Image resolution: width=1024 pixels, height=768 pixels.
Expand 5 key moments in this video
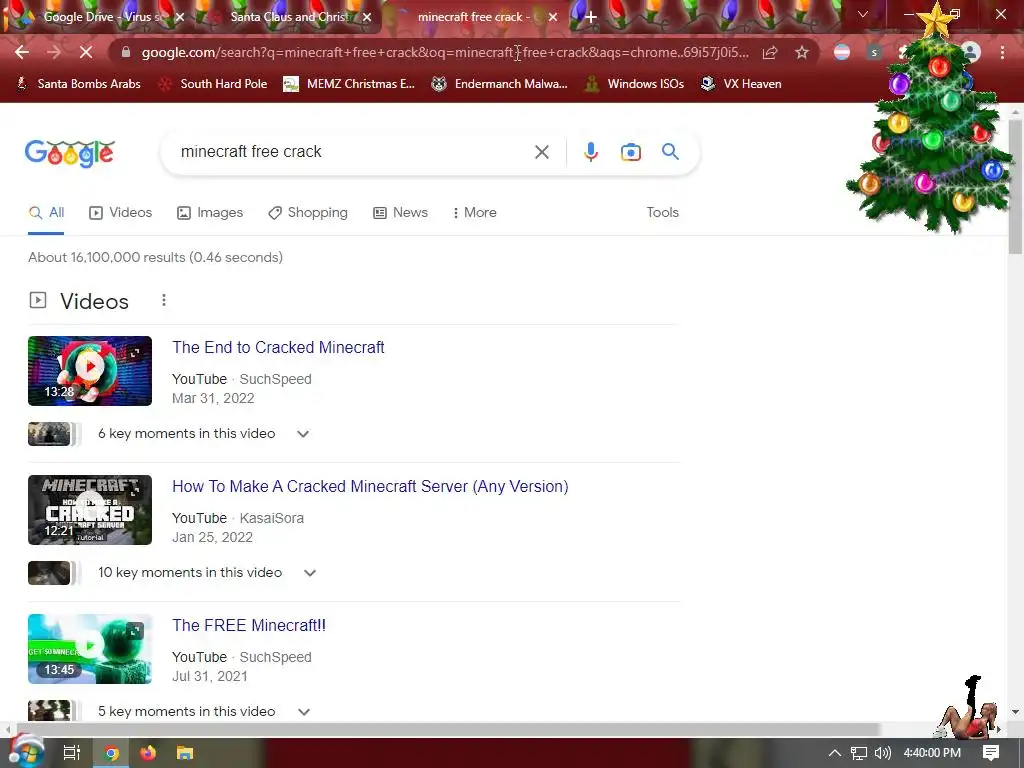click(x=304, y=712)
